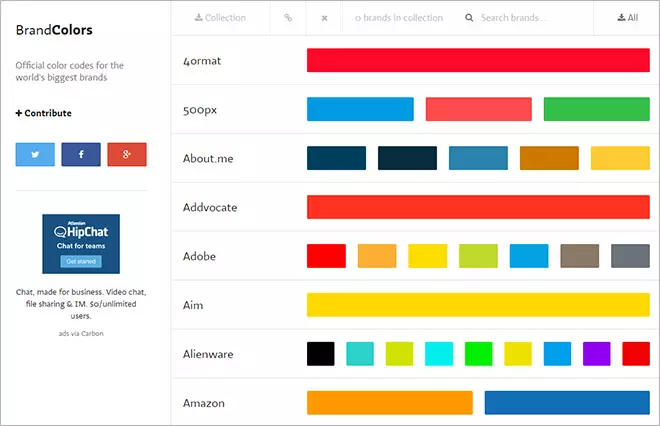Select Amazon orange swatch

click(x=390, y=403)
